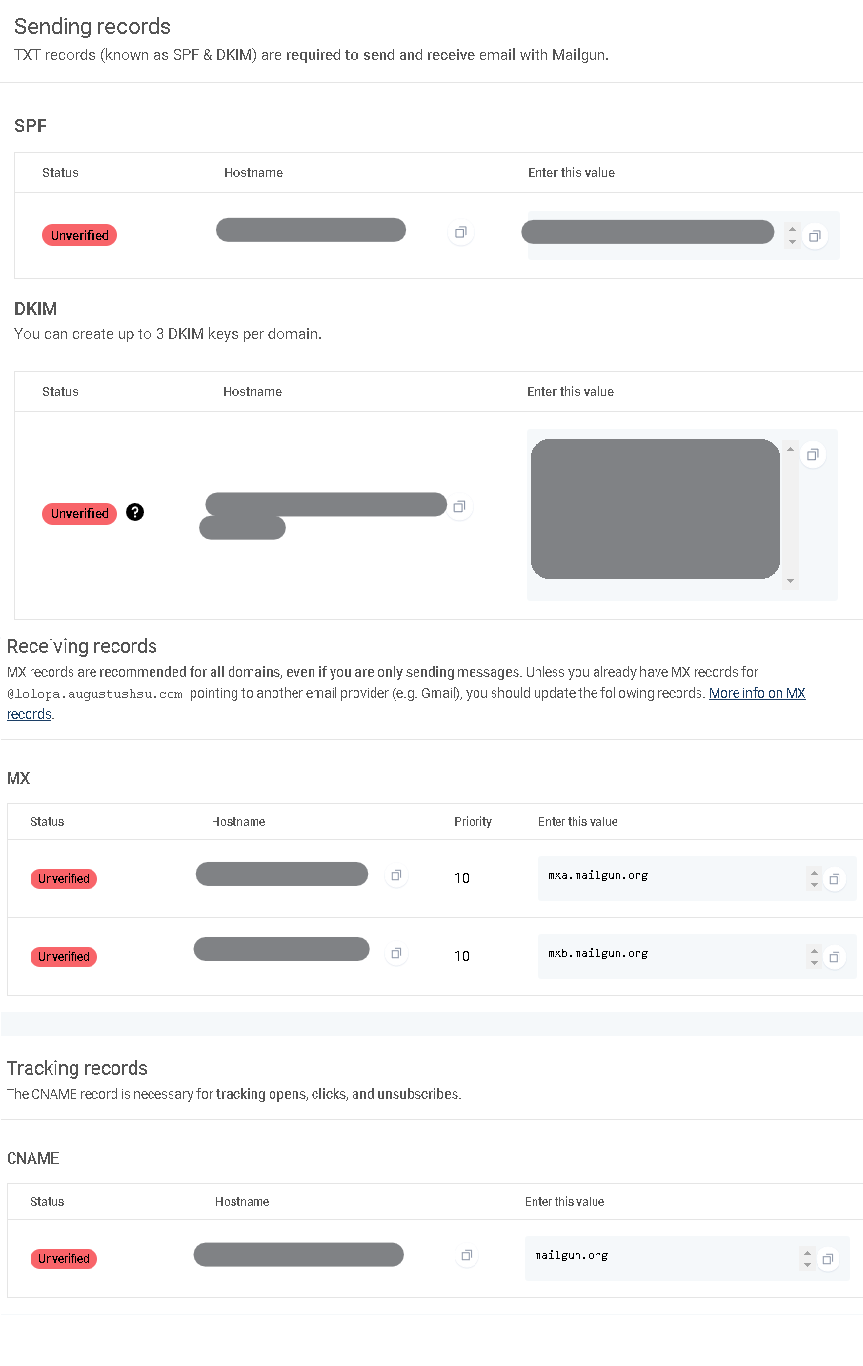The height and width of the screenshot is (1366, 863).
Task: Copy the DKIM record value
Action: [813, 455]
